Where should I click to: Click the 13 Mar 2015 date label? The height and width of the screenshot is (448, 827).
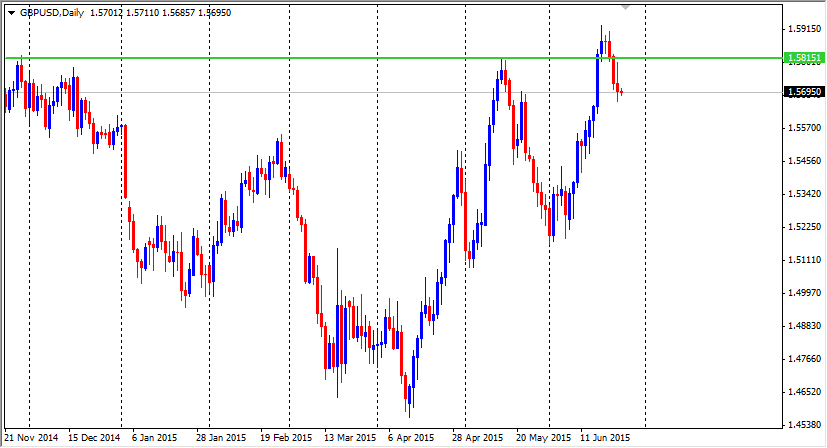350,438
